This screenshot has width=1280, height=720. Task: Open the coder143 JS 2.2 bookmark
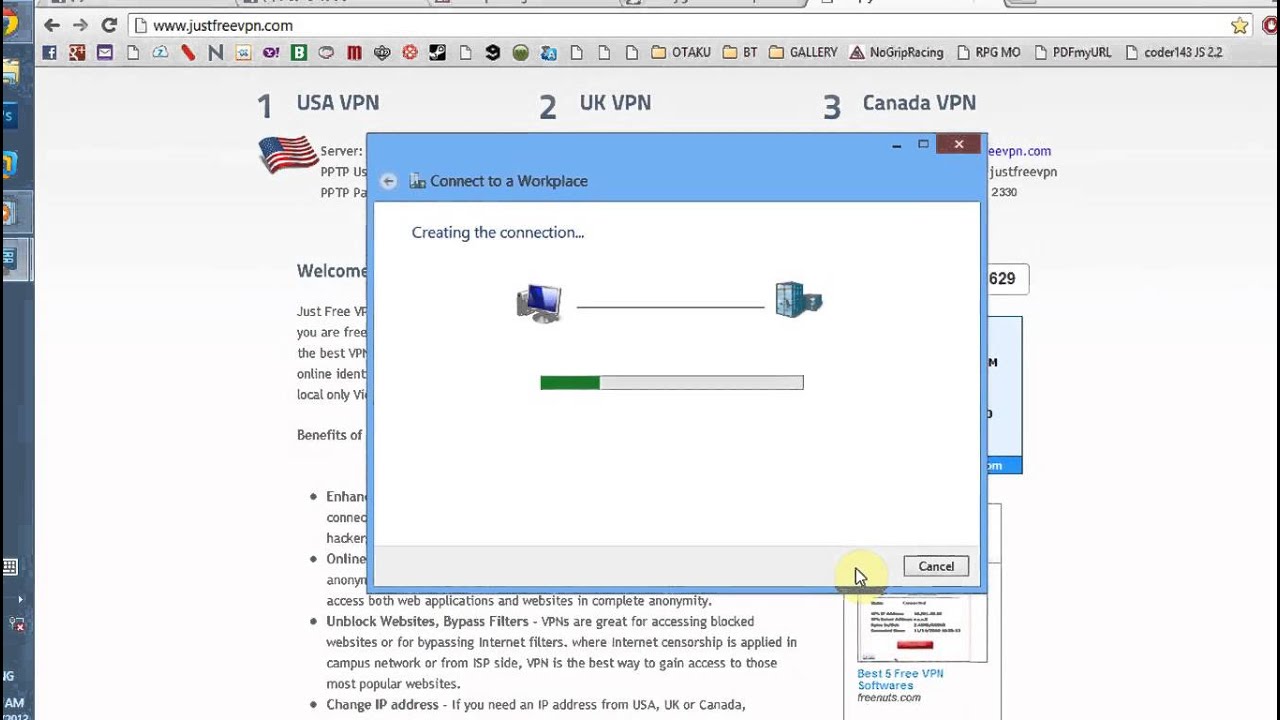click(1174, 52)
